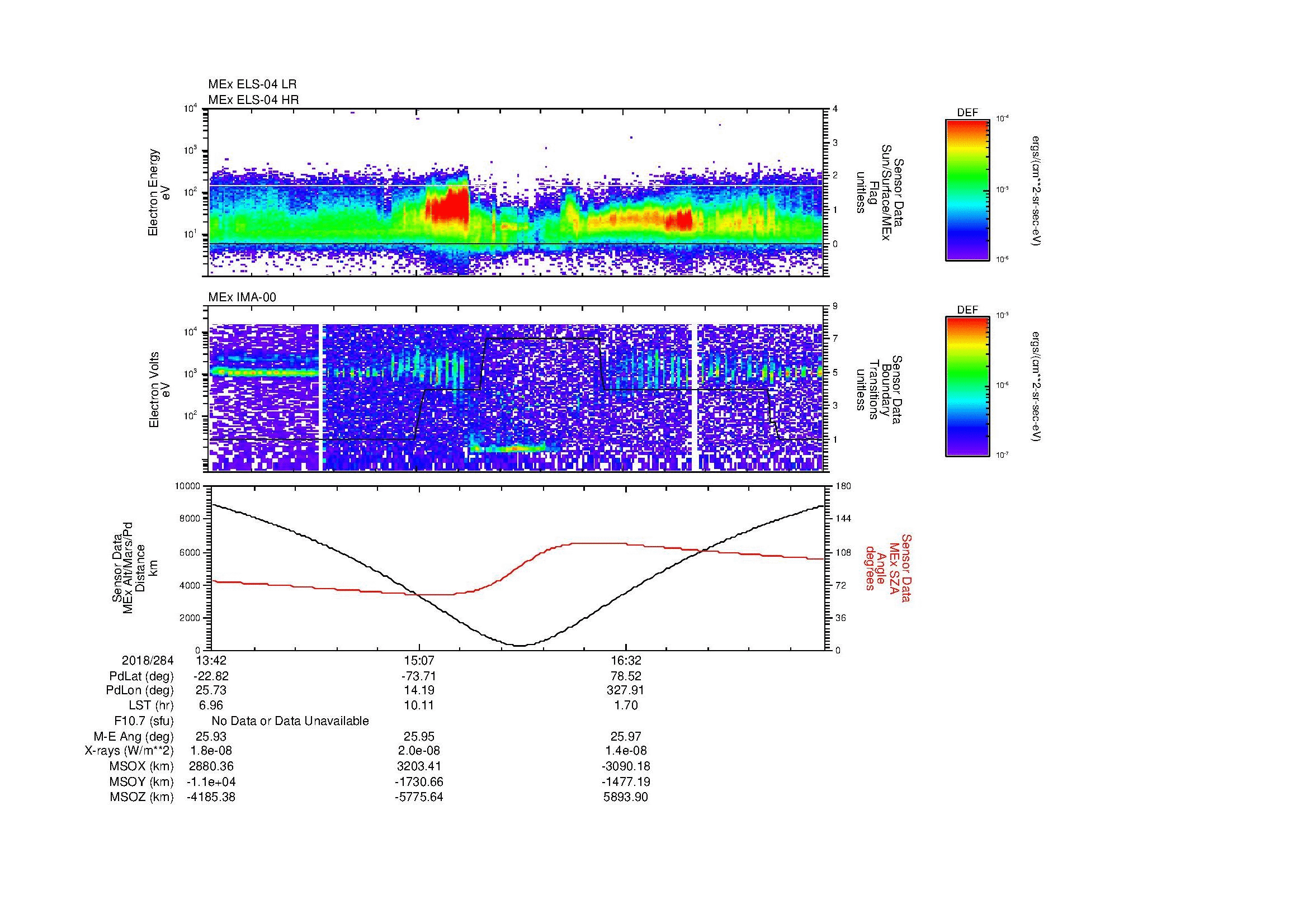Click the LST value 6.96
Screen dimensions: 1308x924
(x=211, y=706)
